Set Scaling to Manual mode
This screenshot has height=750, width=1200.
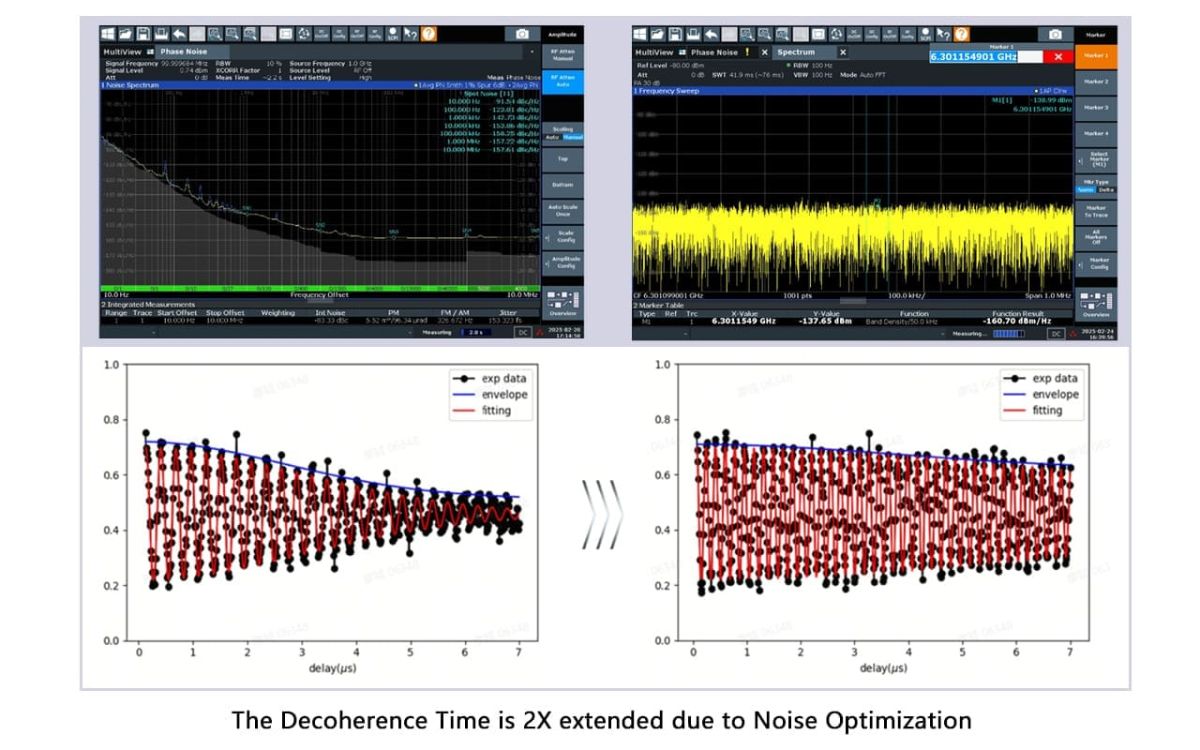coord(572,137)
